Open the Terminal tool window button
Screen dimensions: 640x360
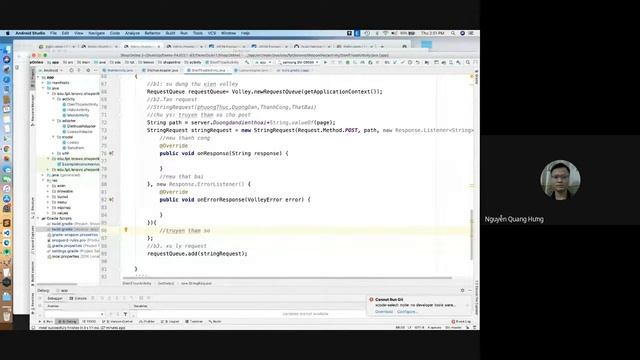[x=194, y=322]
